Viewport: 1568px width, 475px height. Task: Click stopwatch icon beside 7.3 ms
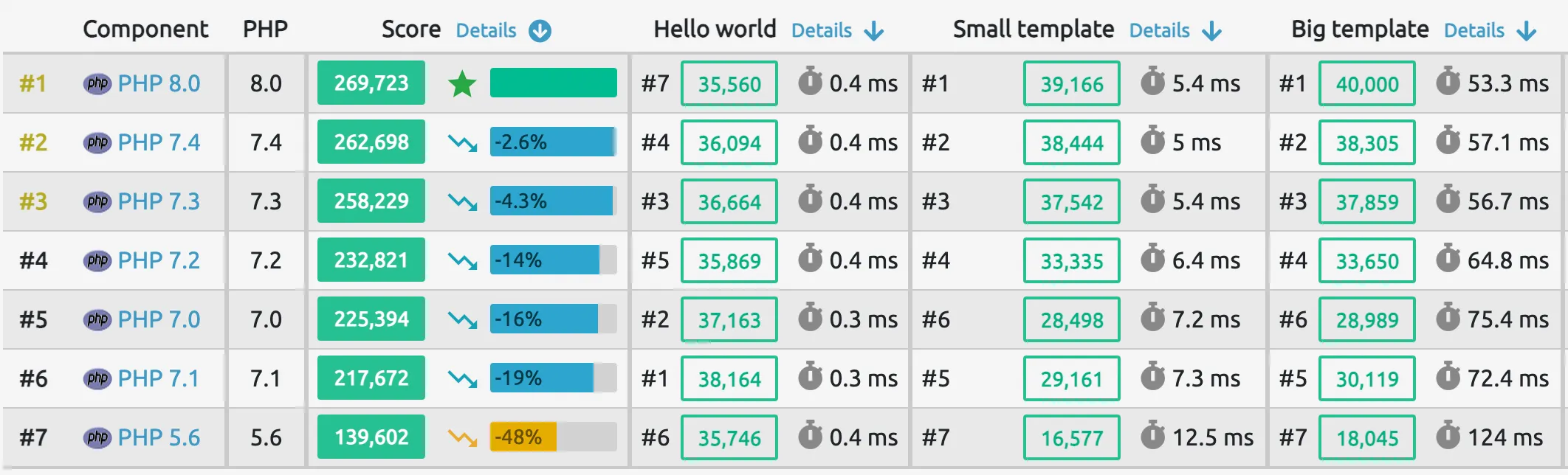[1152, 376]
